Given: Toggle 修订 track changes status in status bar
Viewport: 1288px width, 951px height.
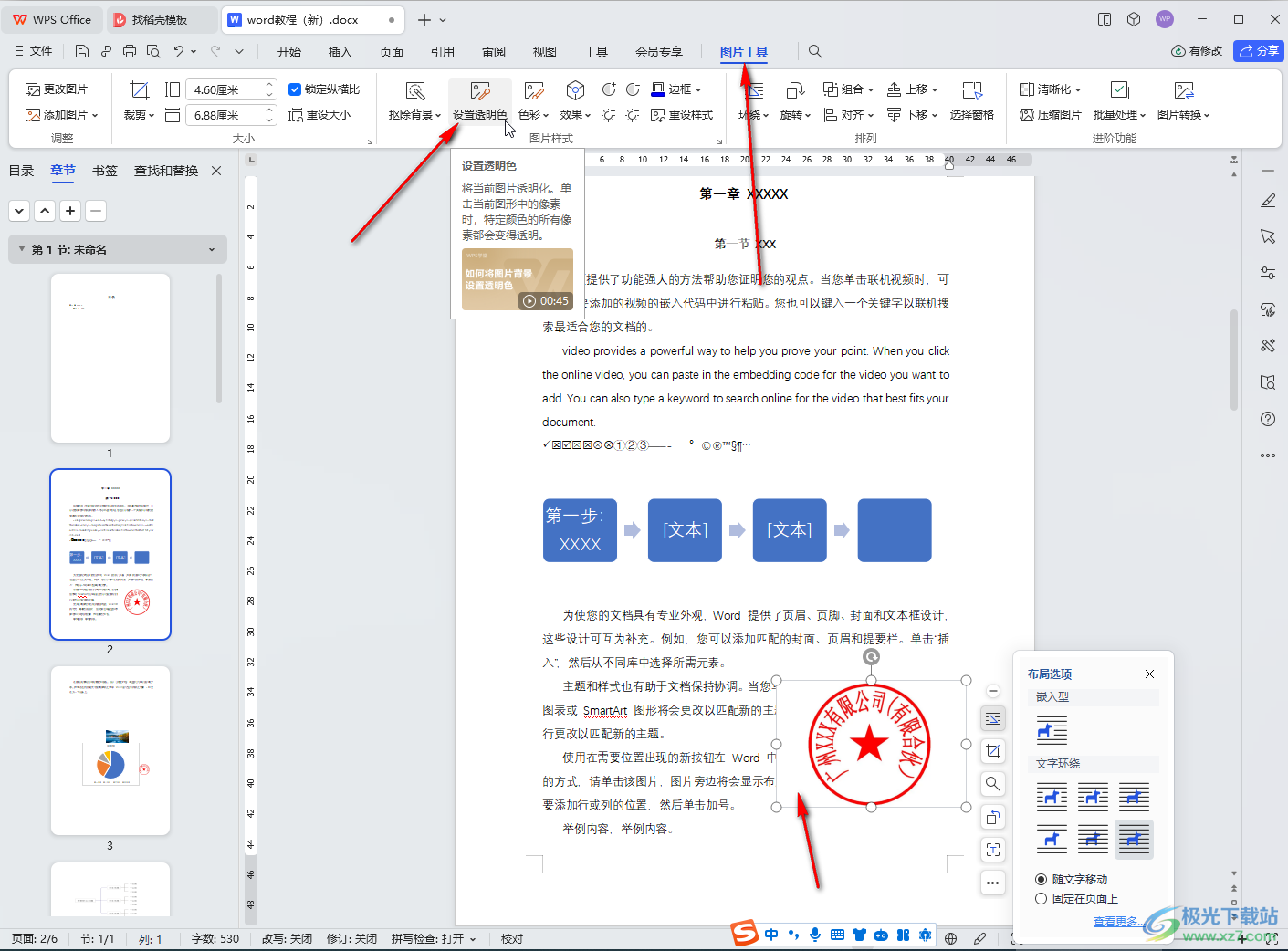Looking at the screenshot, I should coord(351,938).
